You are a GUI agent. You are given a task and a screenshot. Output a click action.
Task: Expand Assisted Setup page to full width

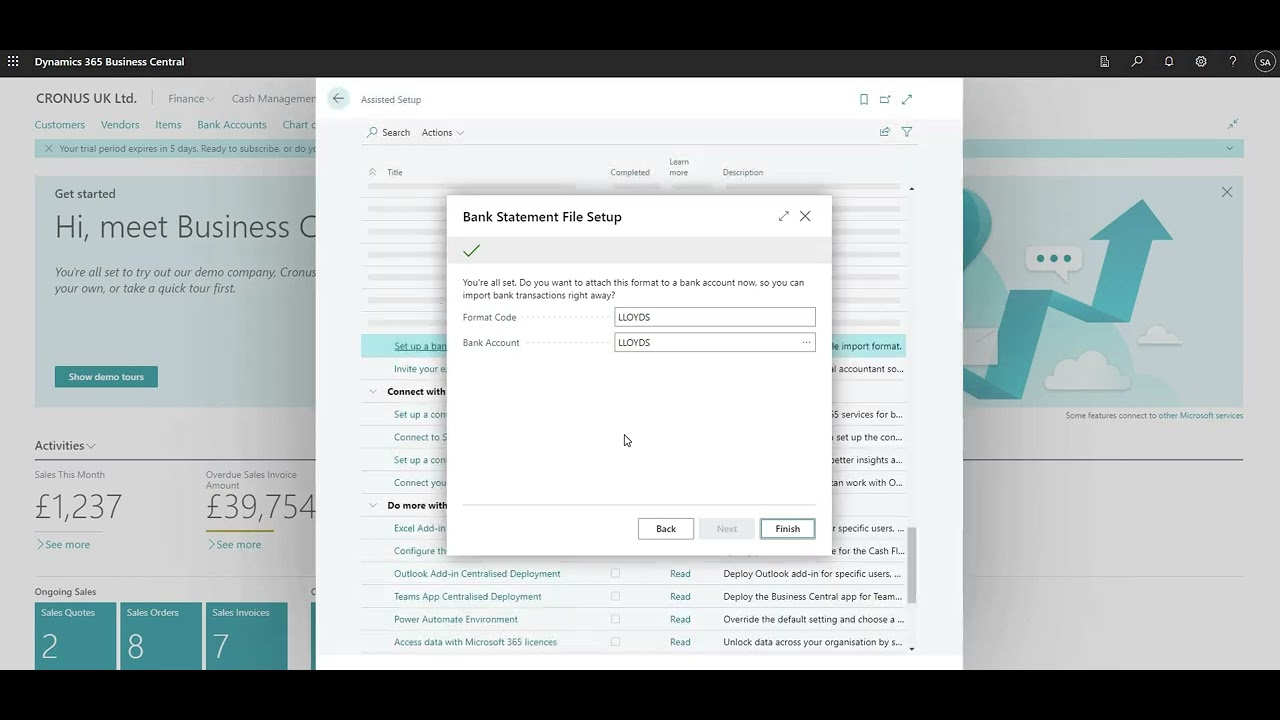coord(907,100)
